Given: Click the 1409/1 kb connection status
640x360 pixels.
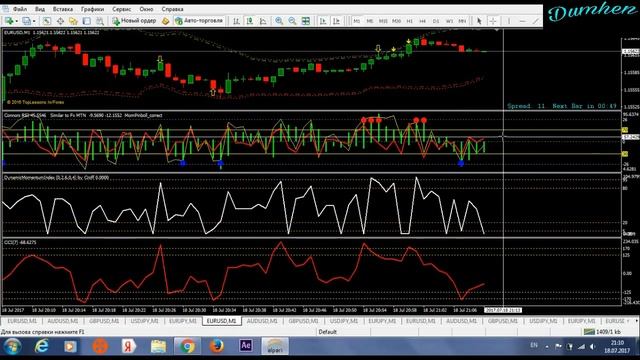Looking at the screenshot, I should click(x=602, y=332).
